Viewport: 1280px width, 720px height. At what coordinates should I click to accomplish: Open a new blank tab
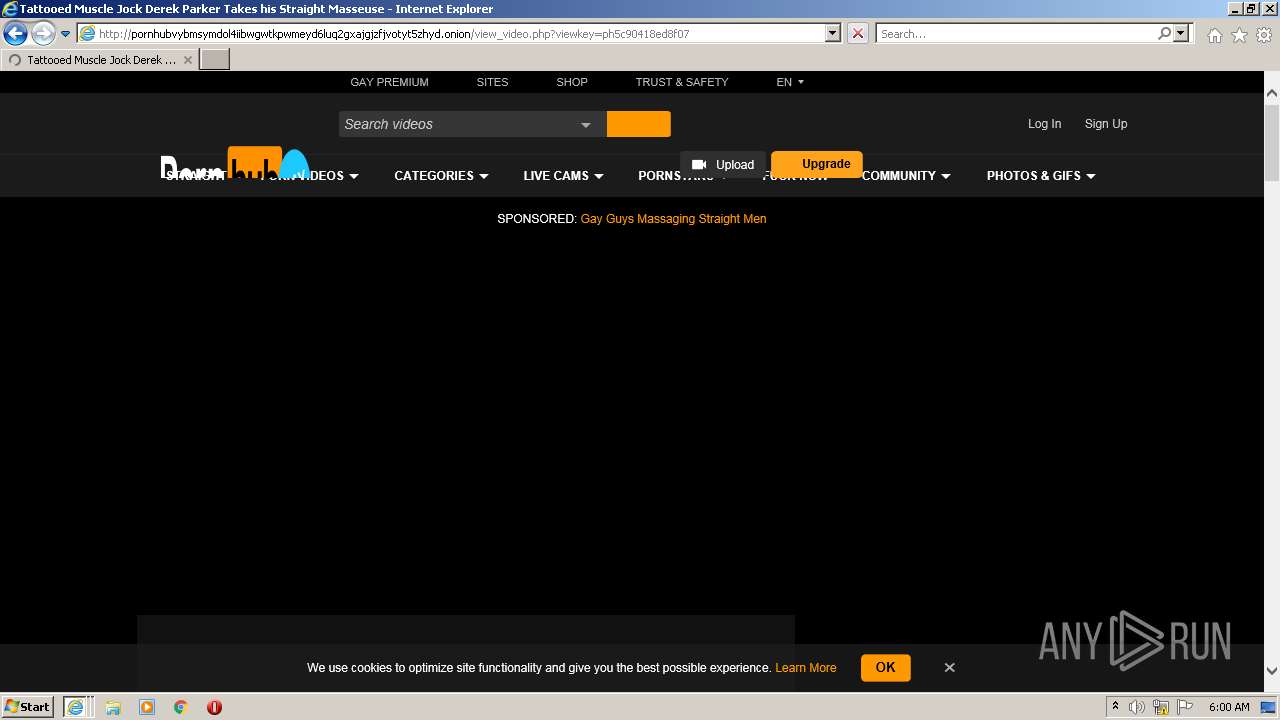click(215, 59)
